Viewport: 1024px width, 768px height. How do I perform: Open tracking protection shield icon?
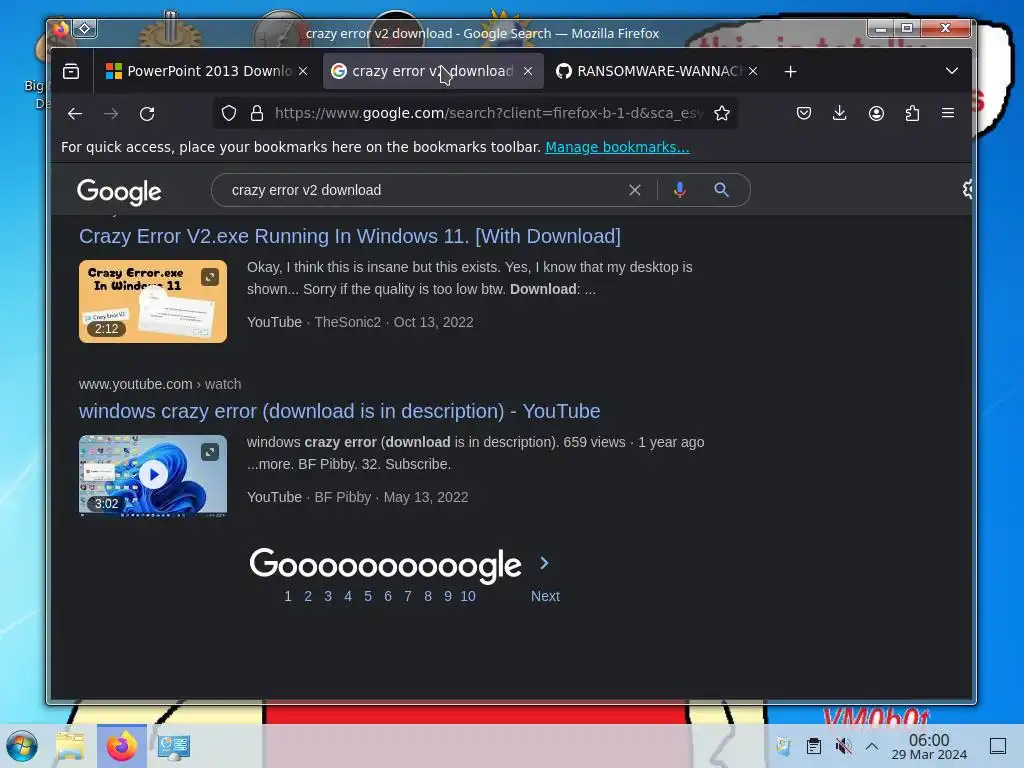coord(229,114)
